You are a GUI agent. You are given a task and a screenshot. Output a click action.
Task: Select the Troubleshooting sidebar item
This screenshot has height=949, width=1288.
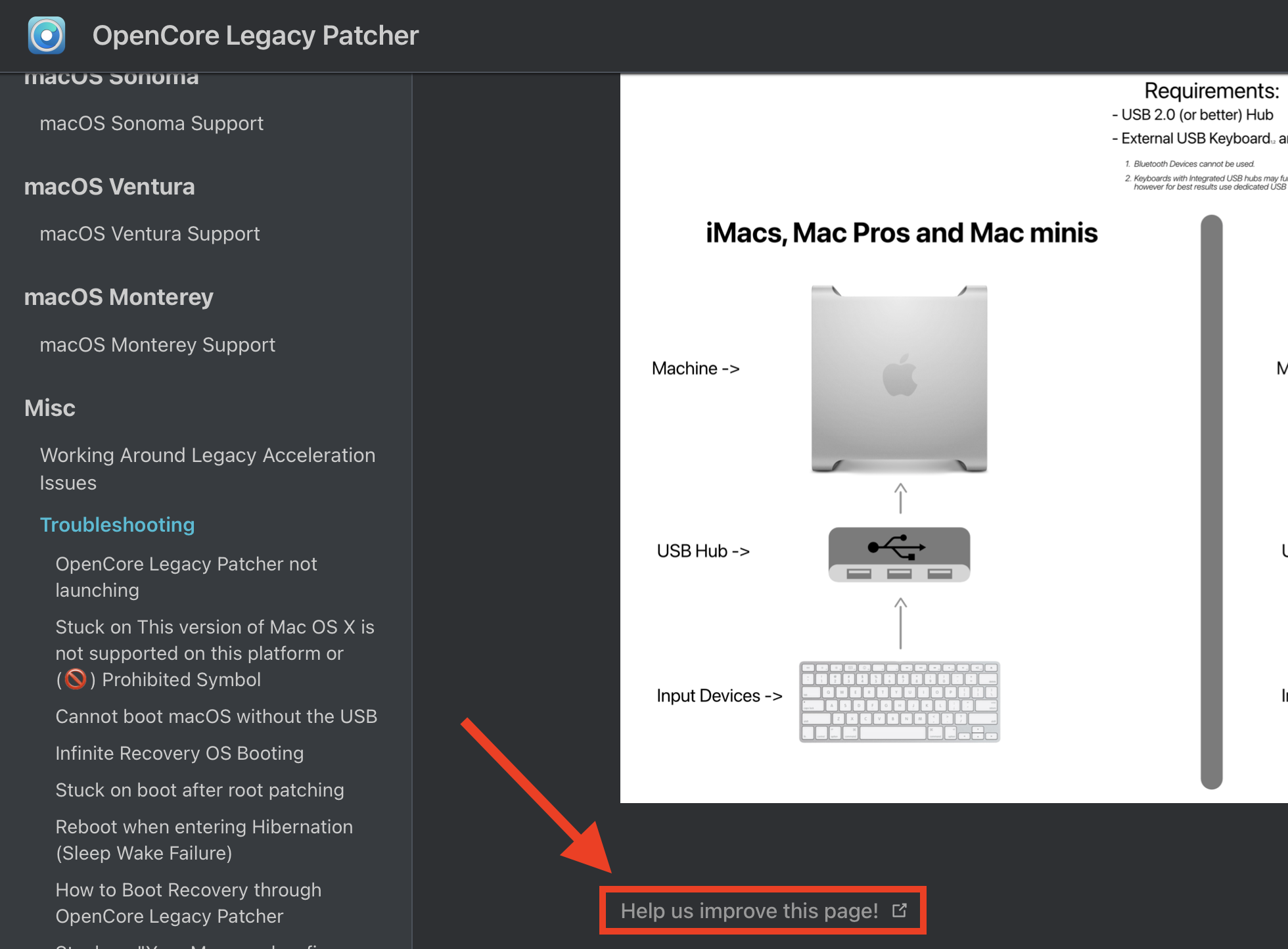click(118, 524)
